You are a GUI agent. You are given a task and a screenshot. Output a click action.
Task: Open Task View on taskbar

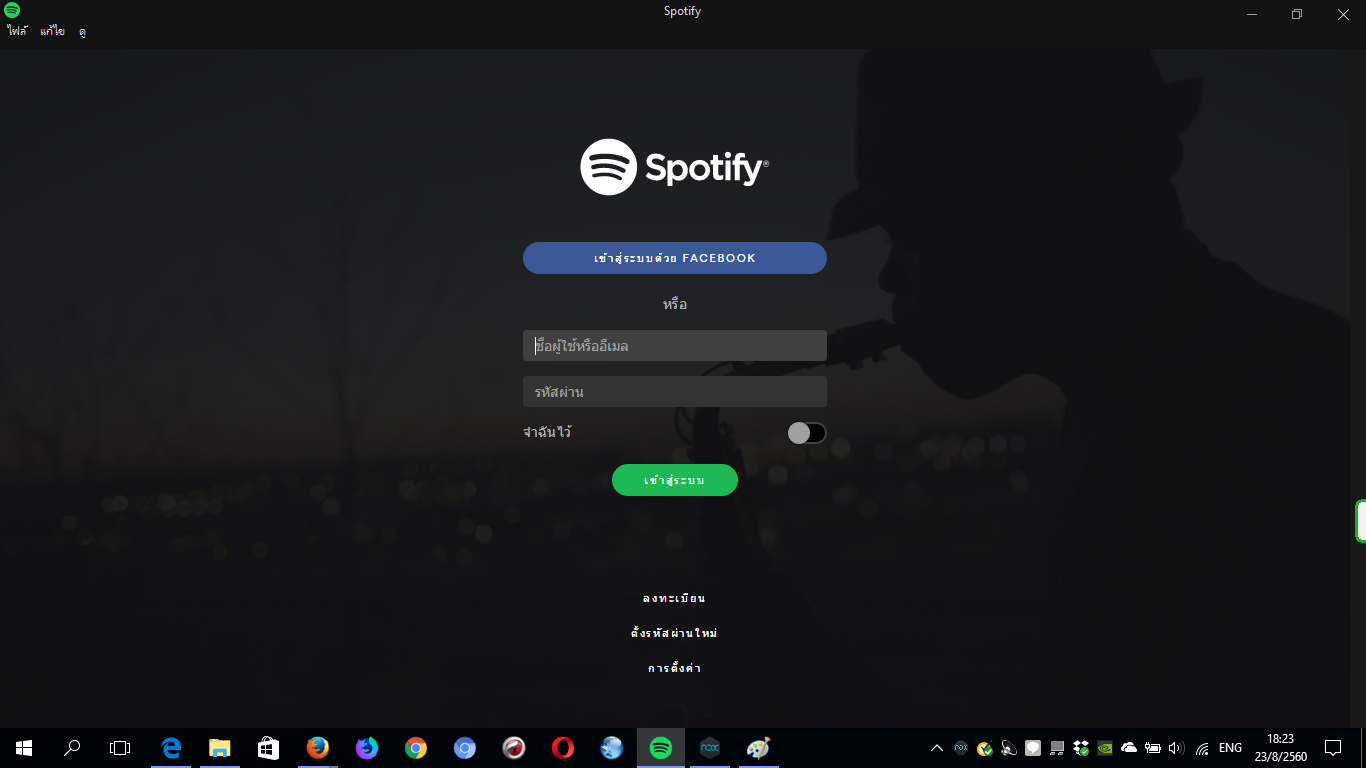pyautogui.click(x=120, y=747)
